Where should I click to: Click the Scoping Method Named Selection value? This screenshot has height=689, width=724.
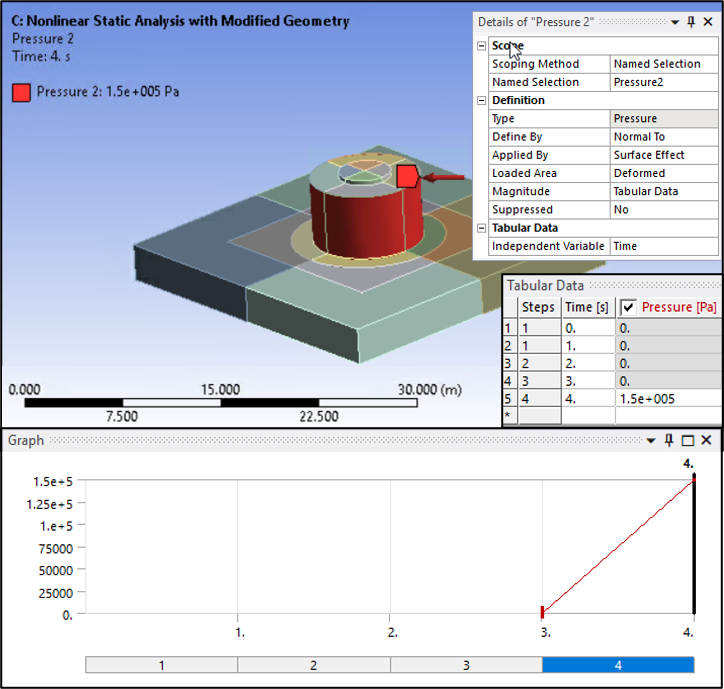pyautogui.click(x=663, y=64)
